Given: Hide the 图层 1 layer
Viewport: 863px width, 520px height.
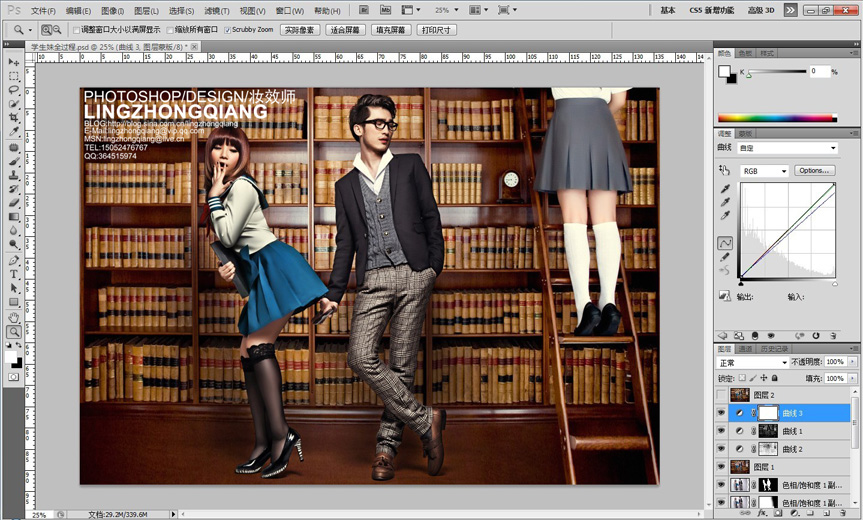Looking at the screenshot, I should pyautogui.click(x=721, y=467).
